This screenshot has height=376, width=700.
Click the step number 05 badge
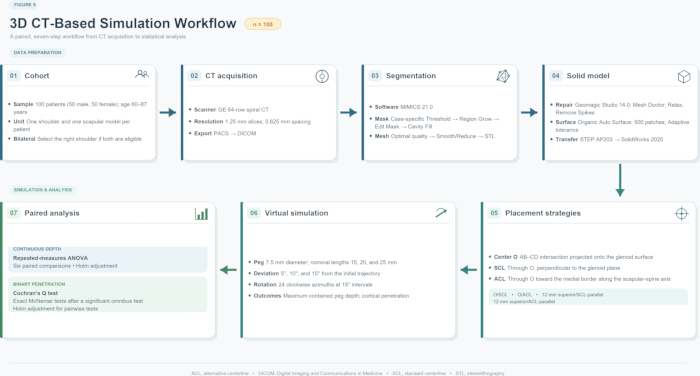[494, 213]
